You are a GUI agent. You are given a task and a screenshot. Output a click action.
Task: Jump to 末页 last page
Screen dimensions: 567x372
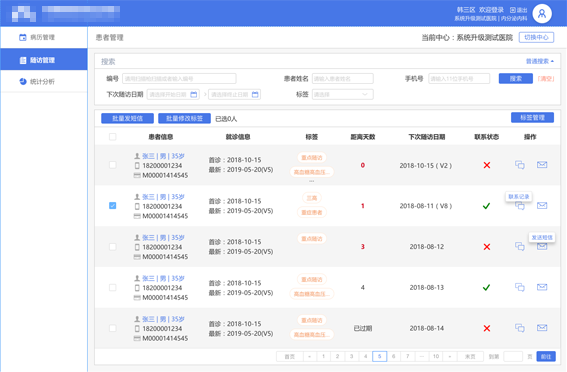click(x=470, y=356)
